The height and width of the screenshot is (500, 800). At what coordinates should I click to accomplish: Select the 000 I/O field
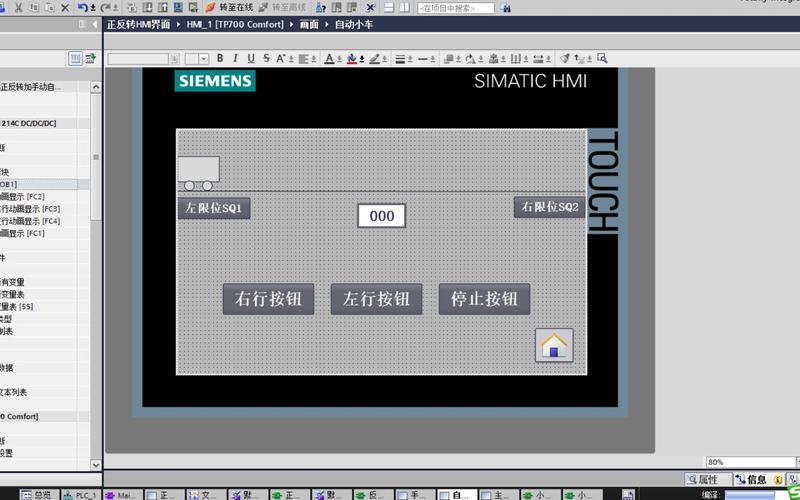(381, 216)
